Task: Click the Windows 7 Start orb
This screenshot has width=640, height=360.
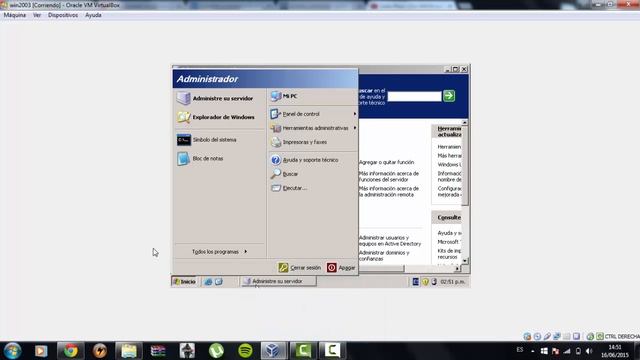Action: pos(12,351)
